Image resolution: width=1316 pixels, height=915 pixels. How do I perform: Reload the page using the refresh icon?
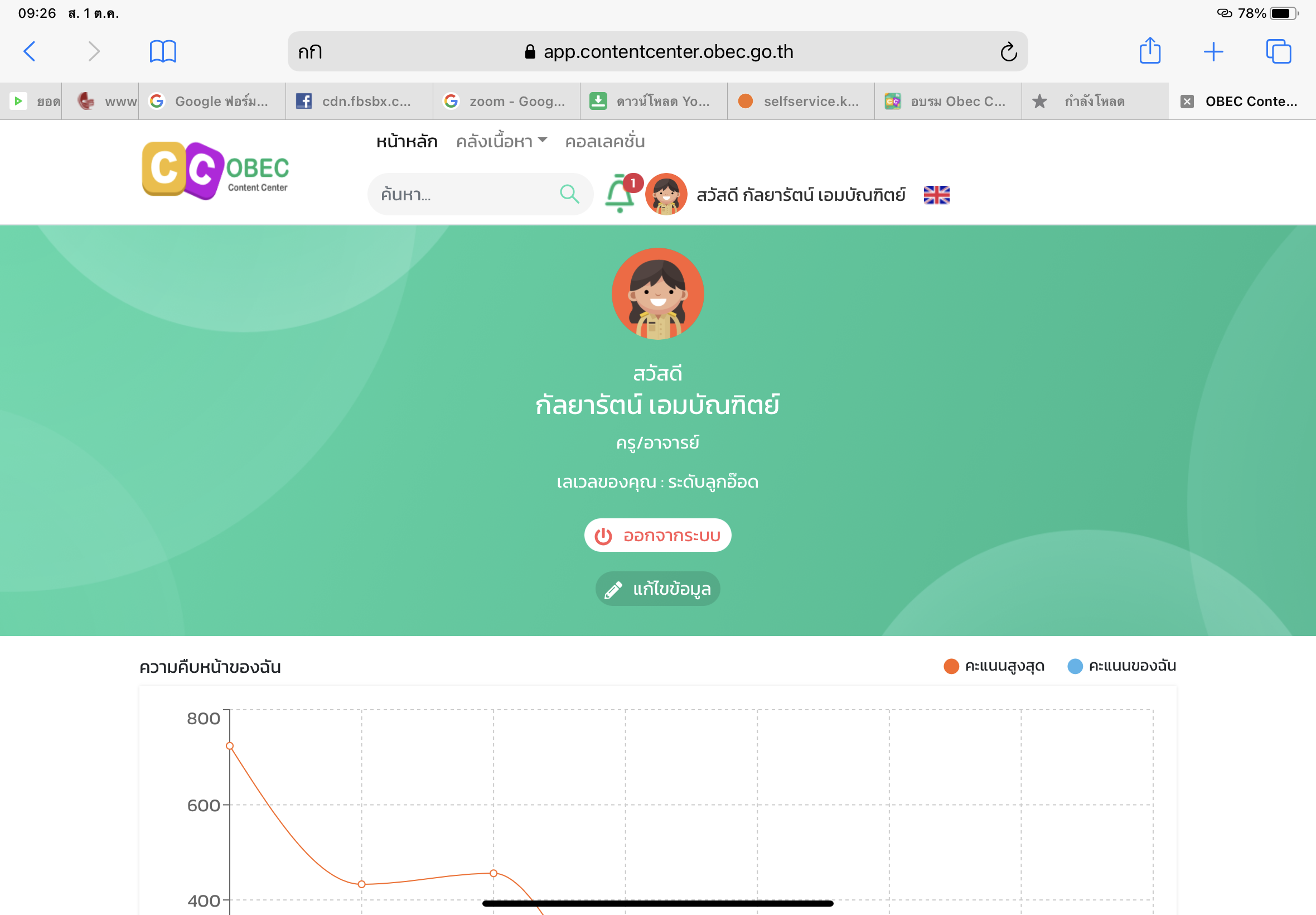pyautogui.click(x=1008, y=51)
